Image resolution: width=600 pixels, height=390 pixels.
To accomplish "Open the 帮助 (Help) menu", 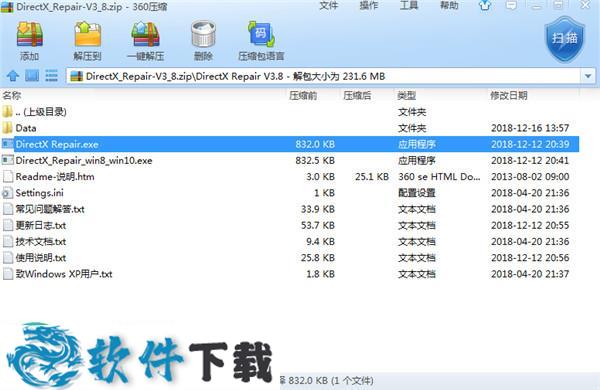I will [449, 5].
